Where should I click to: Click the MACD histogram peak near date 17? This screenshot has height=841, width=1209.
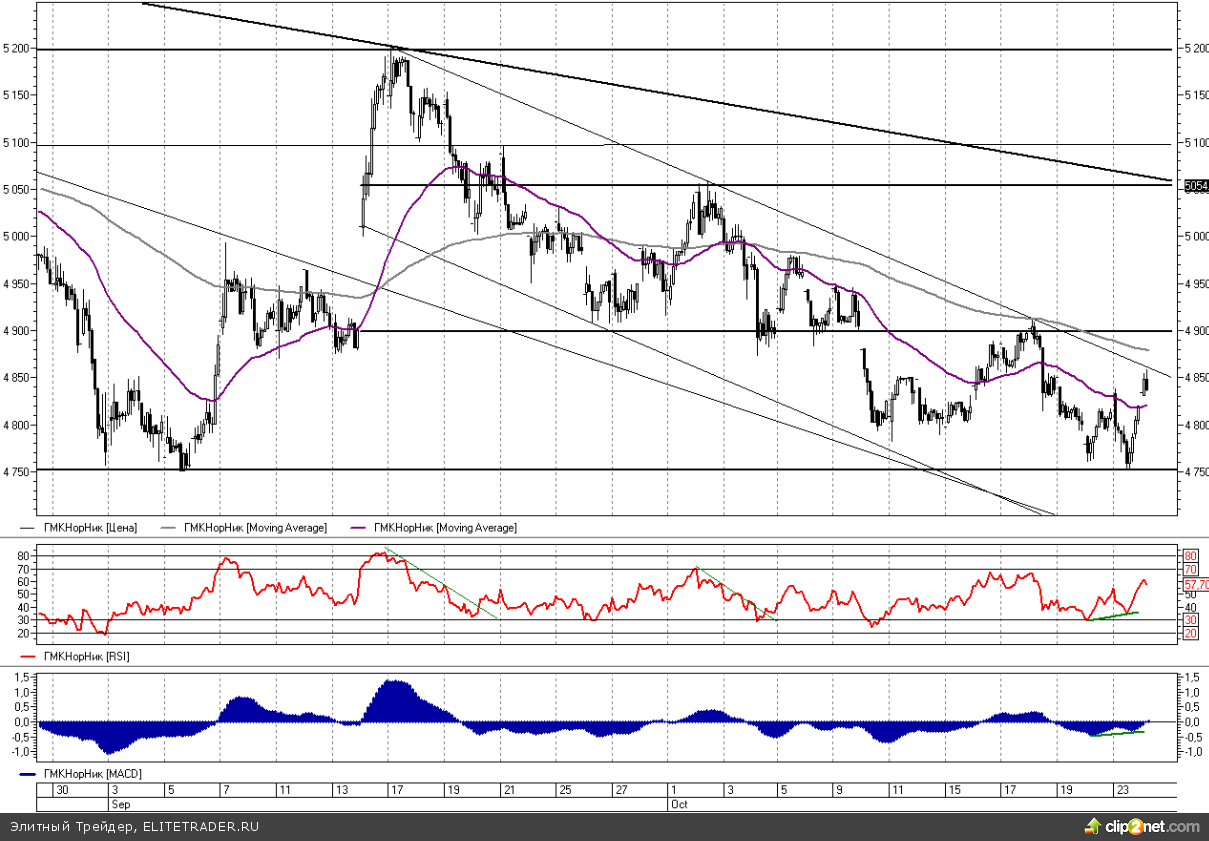click(397, 684)
